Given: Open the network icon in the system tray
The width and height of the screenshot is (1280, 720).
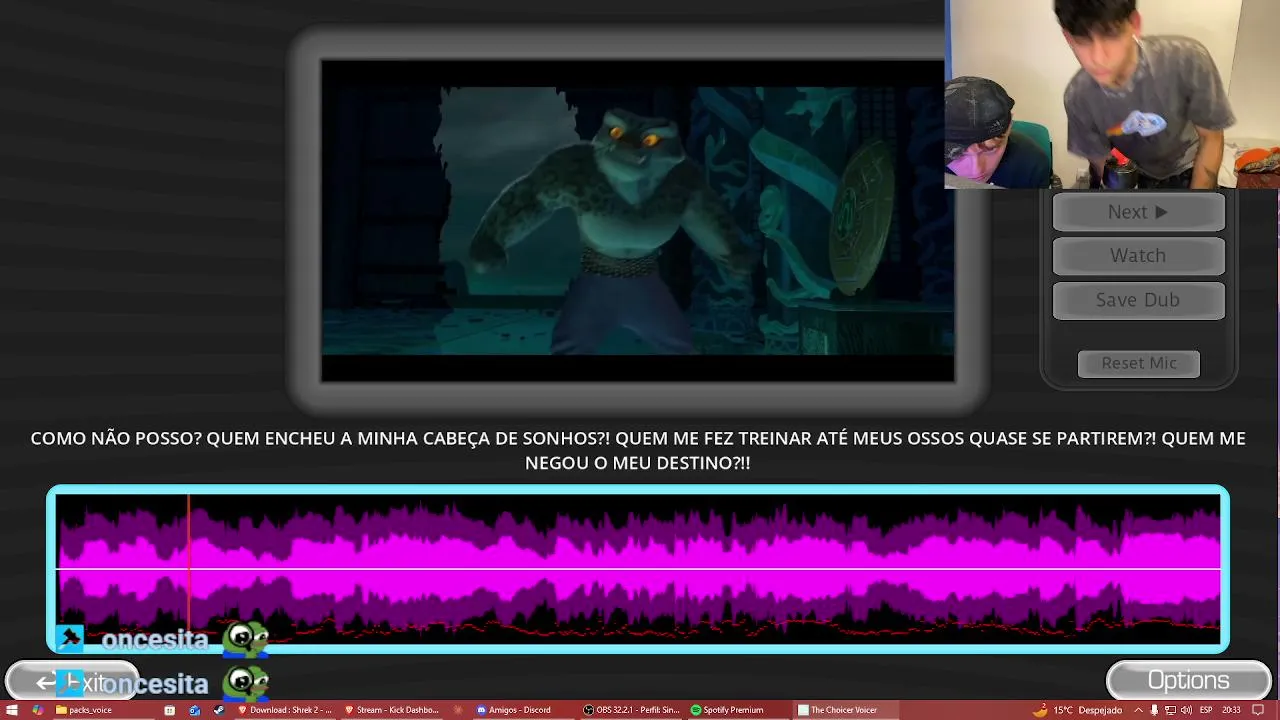Looking at the screenshot, I should [x=1170, y=710].
